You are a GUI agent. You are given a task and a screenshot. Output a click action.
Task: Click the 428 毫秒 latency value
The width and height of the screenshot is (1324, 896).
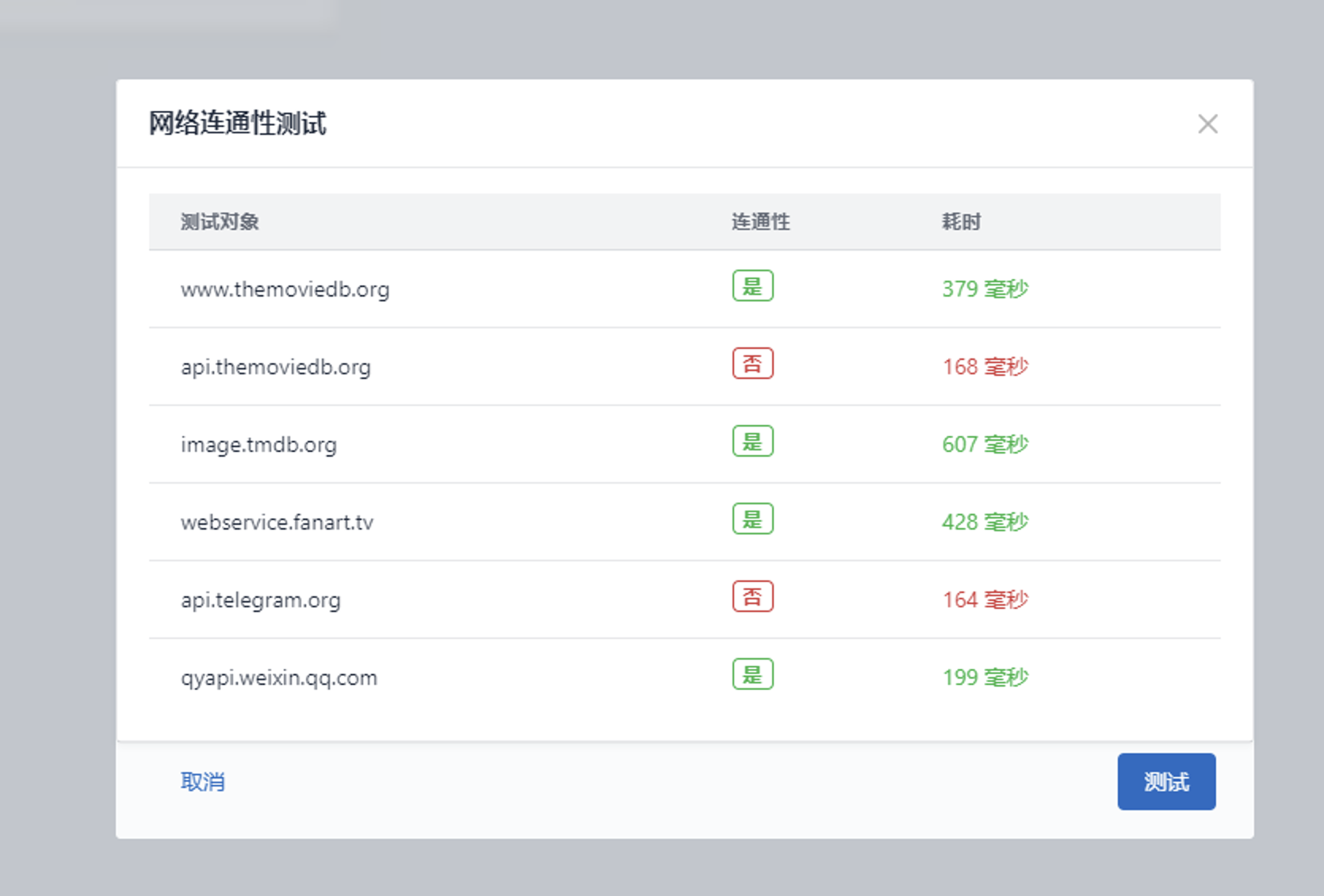[x=985, y=522]
